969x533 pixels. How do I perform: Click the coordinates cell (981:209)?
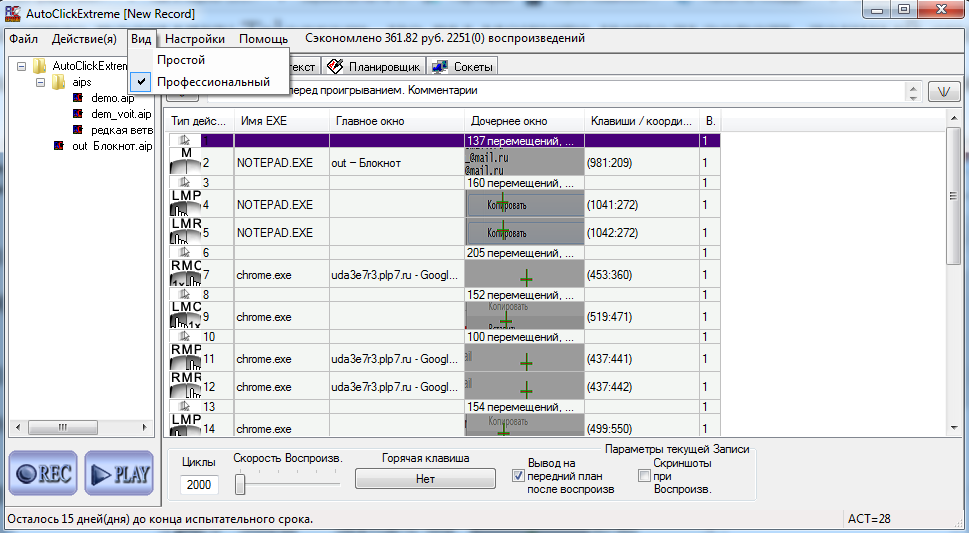[x=642, y=163]
